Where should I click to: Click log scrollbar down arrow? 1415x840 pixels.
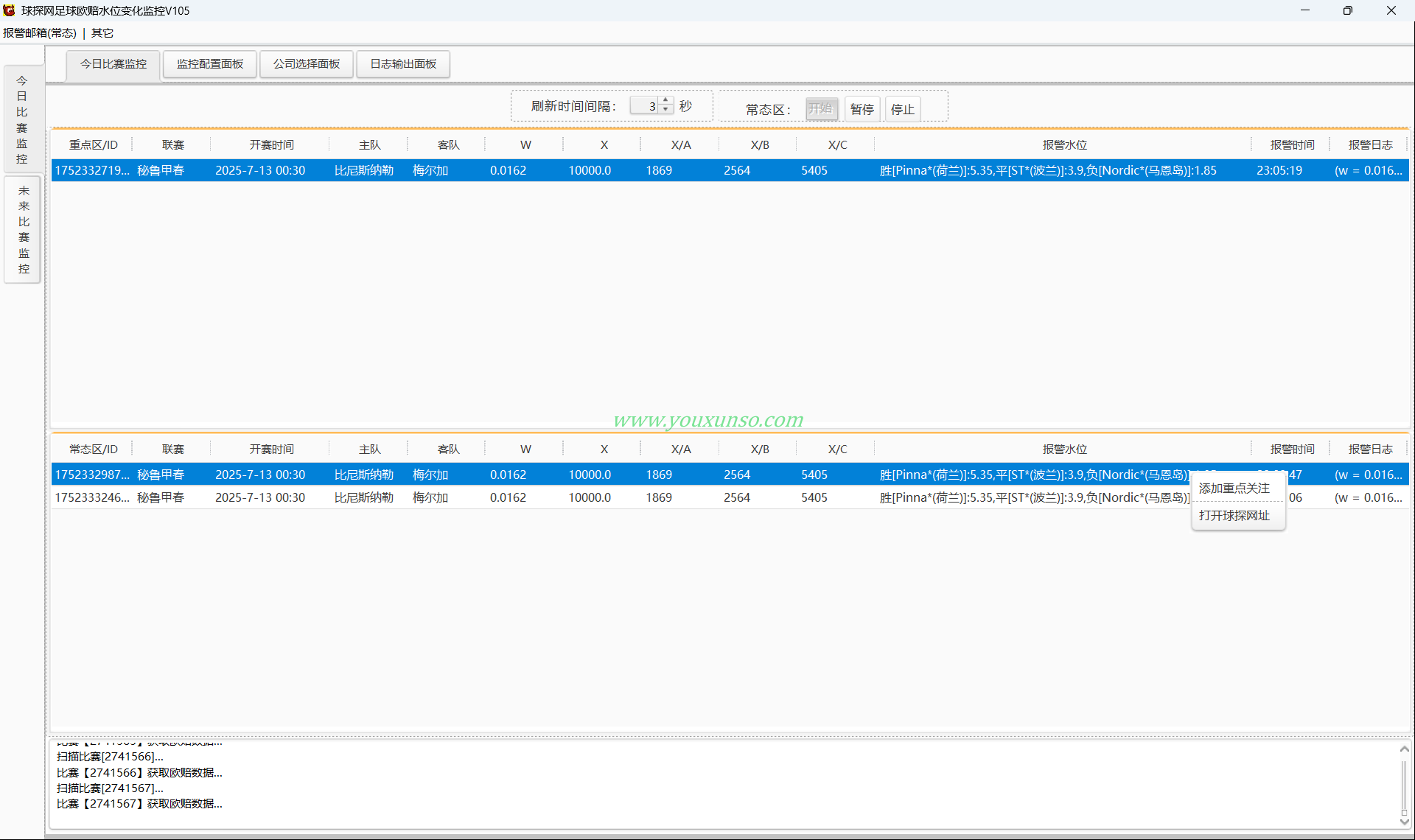point(1404,821)
